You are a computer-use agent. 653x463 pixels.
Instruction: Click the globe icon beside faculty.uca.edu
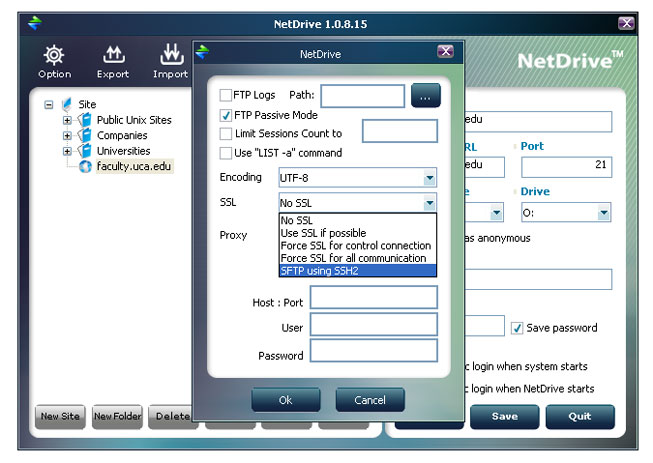click(85, 167)
